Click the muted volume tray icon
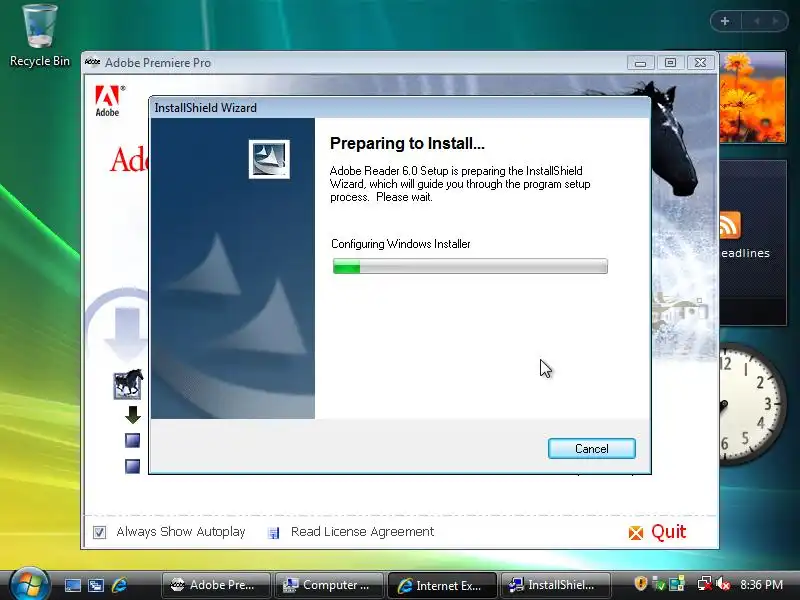 (722, 584)
